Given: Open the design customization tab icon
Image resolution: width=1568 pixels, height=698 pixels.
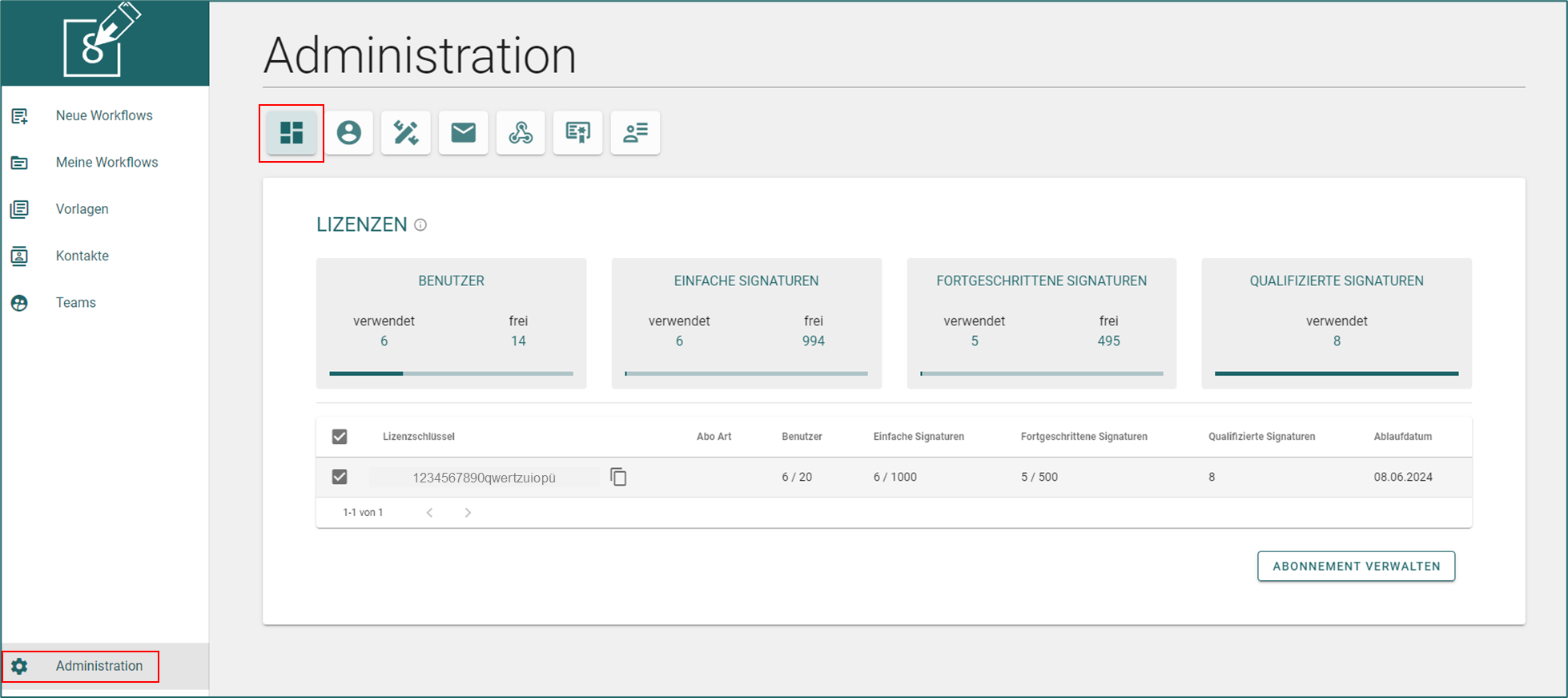Looking at the screenshot, I should [x=406, y=133].
